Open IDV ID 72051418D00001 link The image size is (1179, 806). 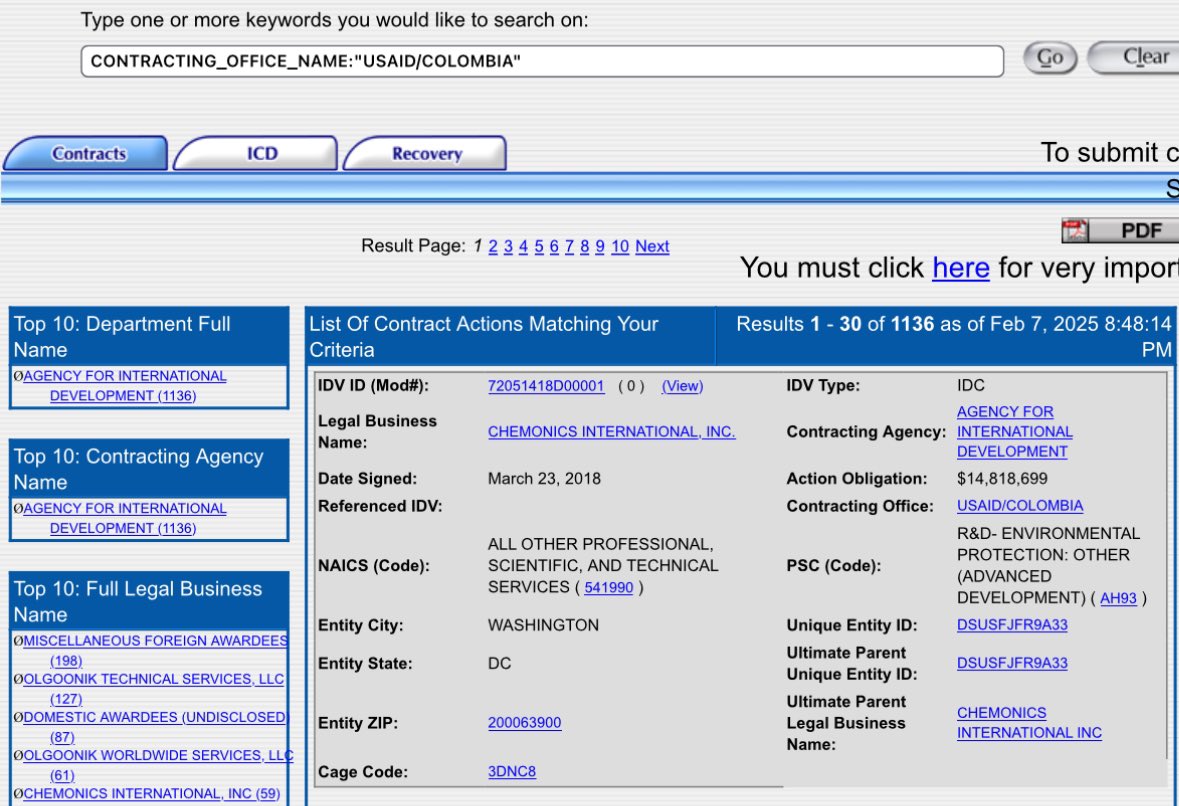pos(546,386)
